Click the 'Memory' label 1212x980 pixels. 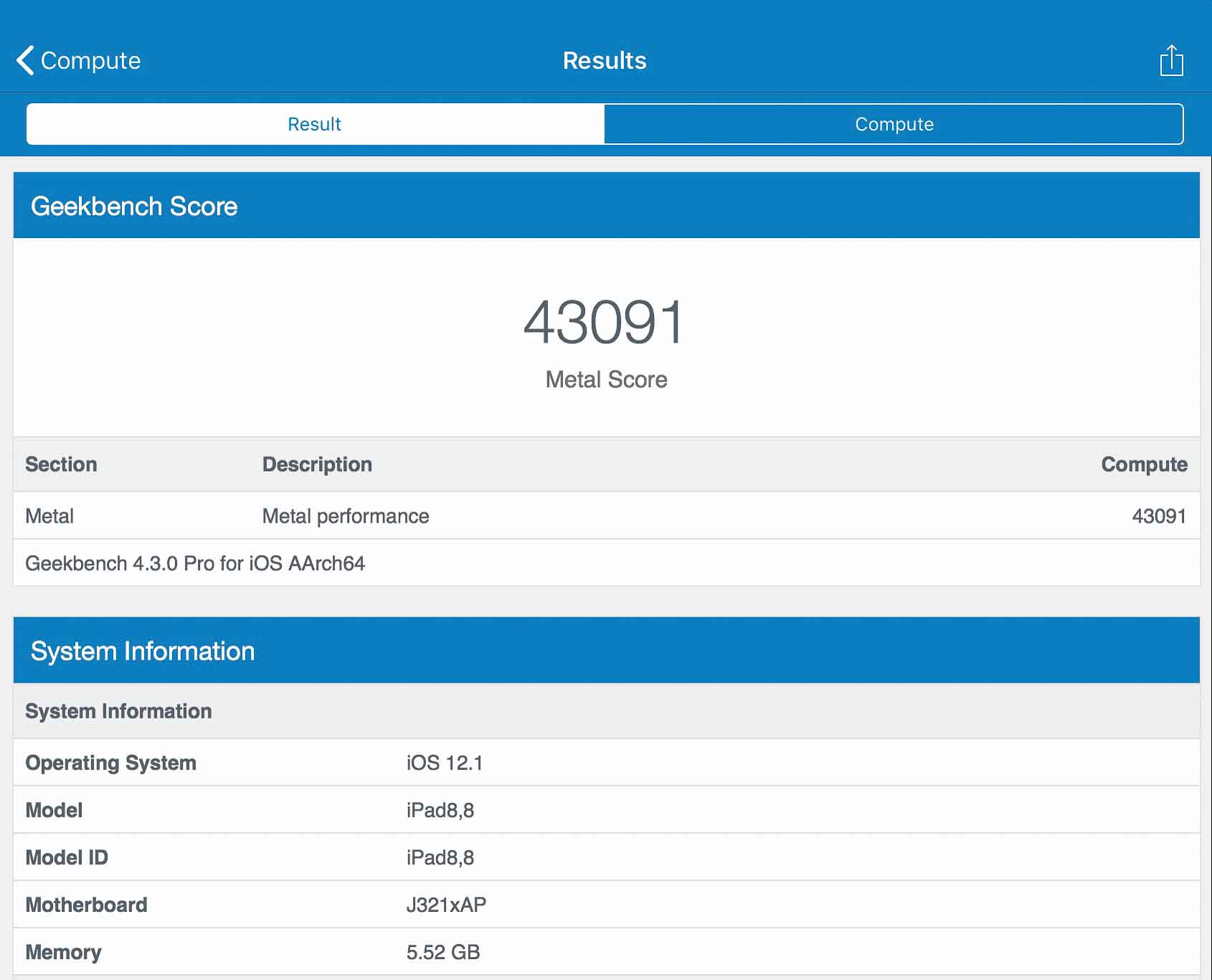pos(63,951)
